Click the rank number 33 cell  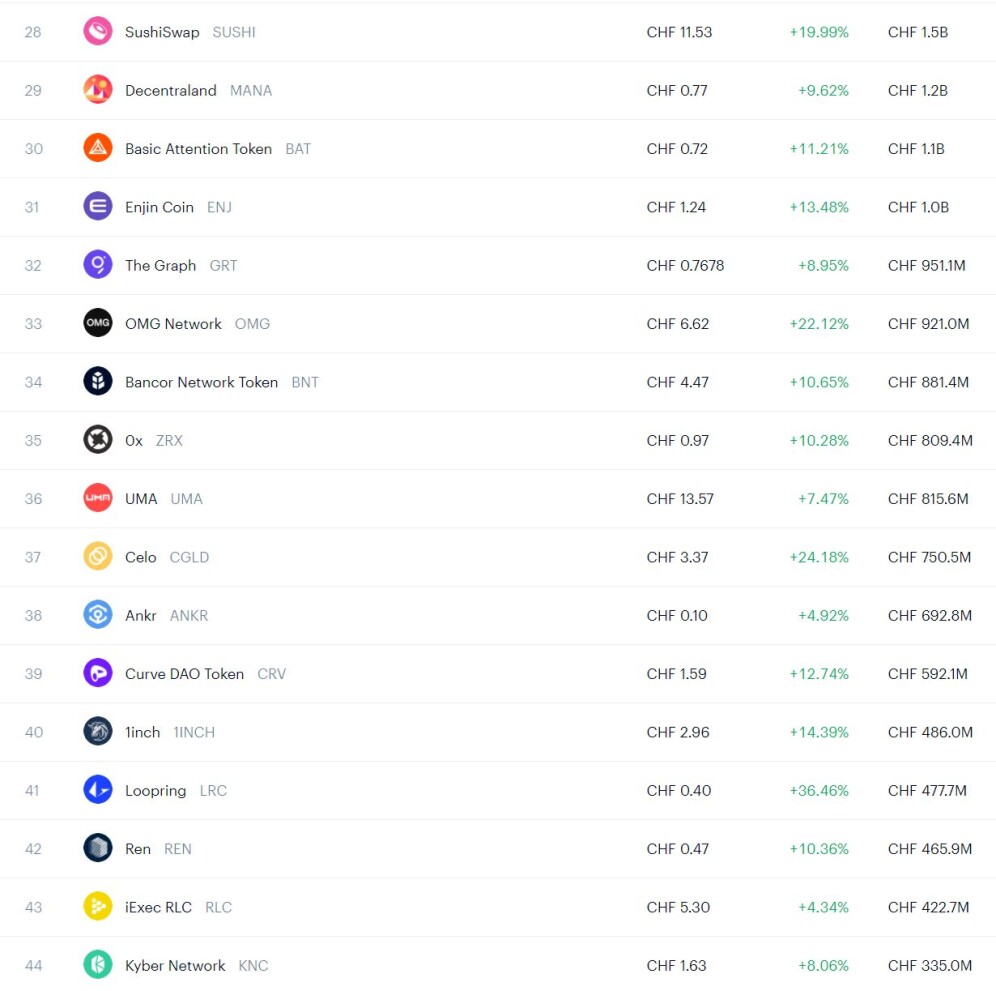tap(33, 324)
